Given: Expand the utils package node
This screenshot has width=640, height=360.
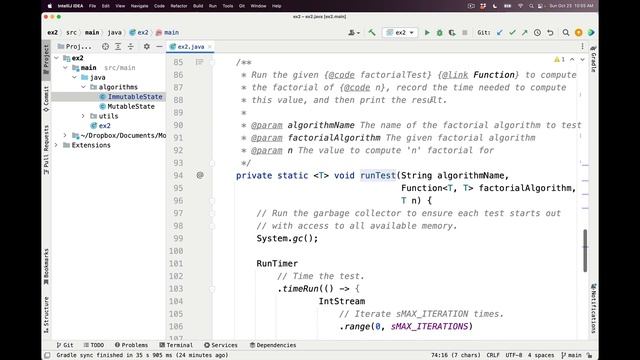Looking at the screenshot, I should pos(83,116).
